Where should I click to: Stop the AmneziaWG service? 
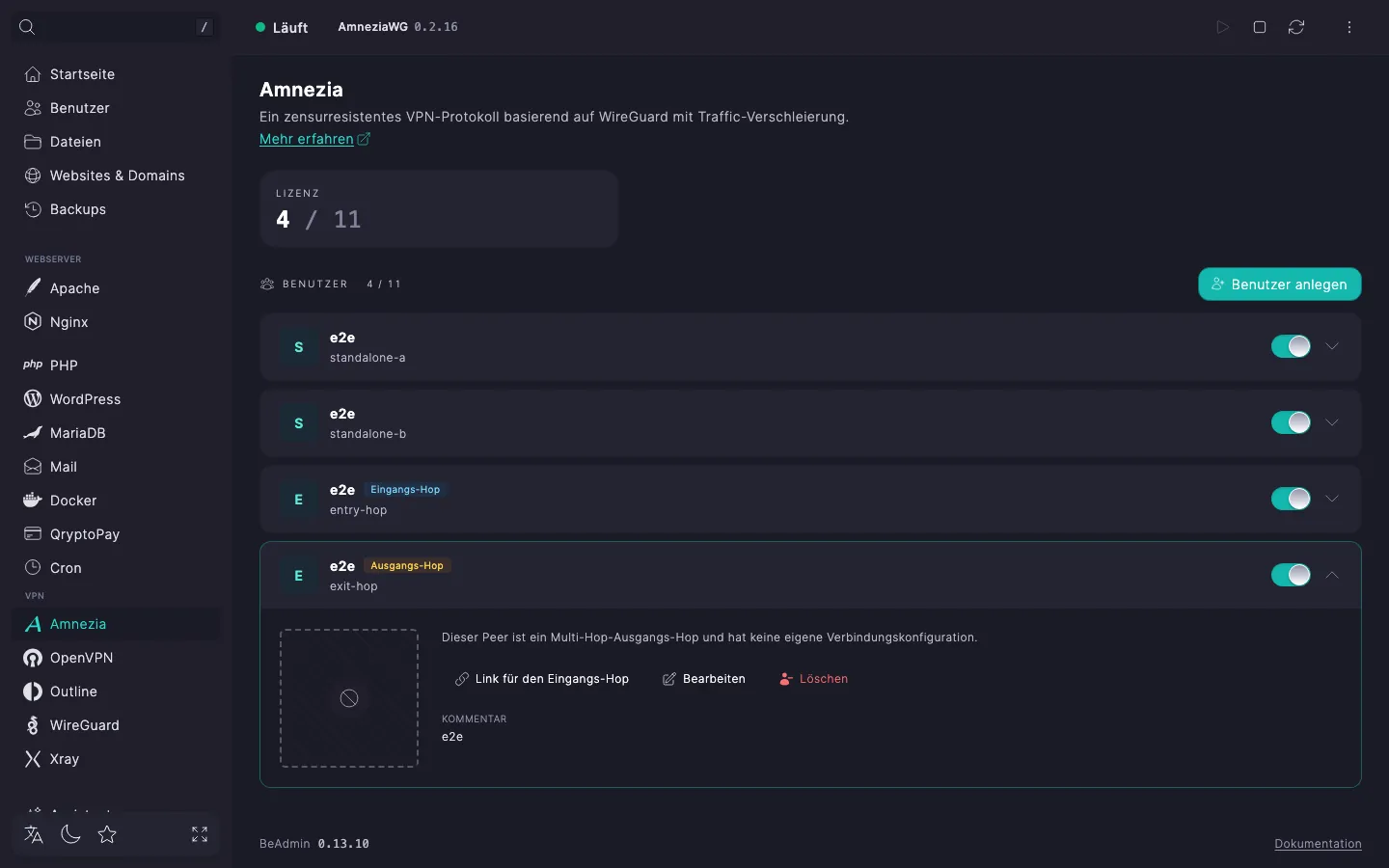pos(1260,27)
